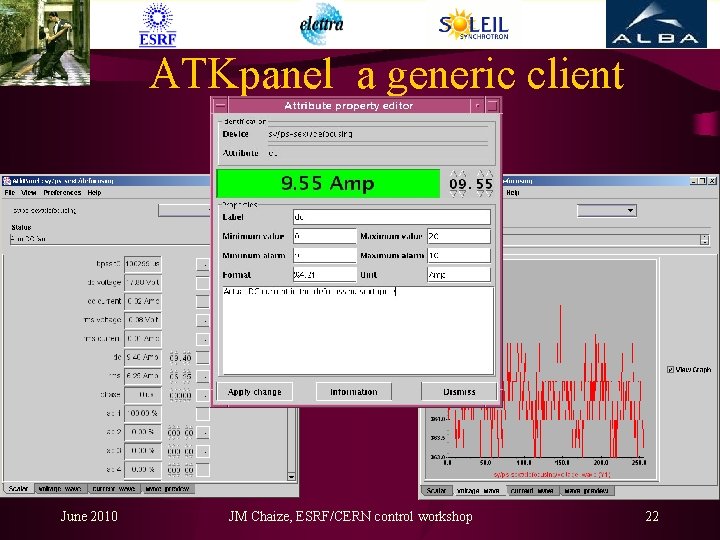
Task: Click the status spinner arrows in right ATKPanel
Action: (705, 239)
